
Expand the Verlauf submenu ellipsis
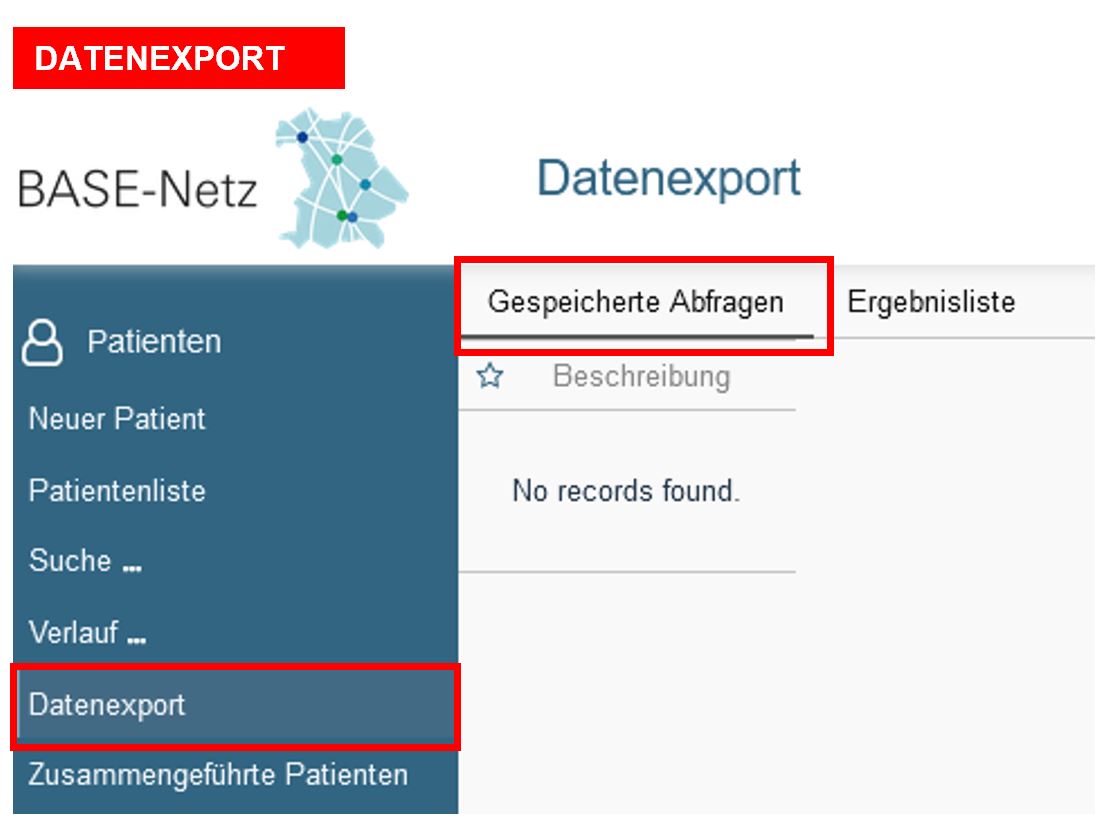(136, 639)
